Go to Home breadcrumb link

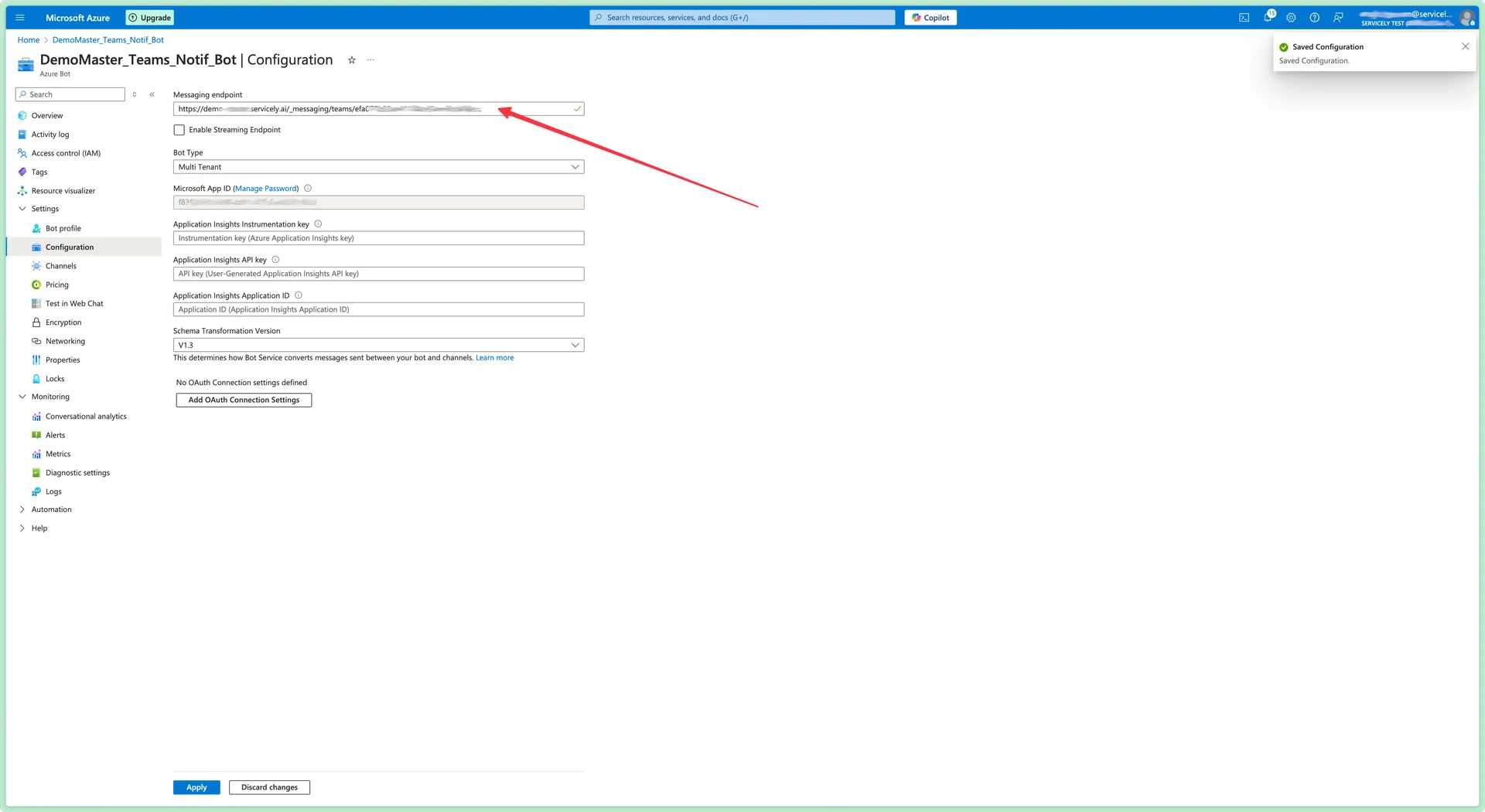[x=29, y=40]
